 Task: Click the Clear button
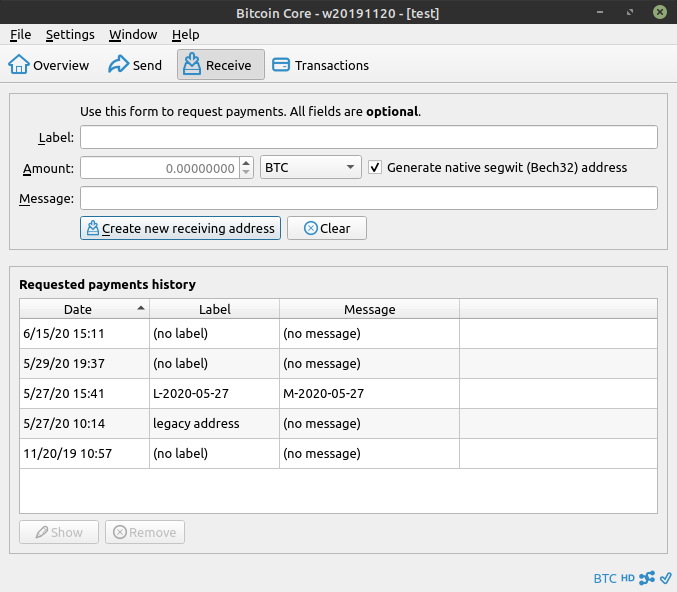(x=327, y=228)
